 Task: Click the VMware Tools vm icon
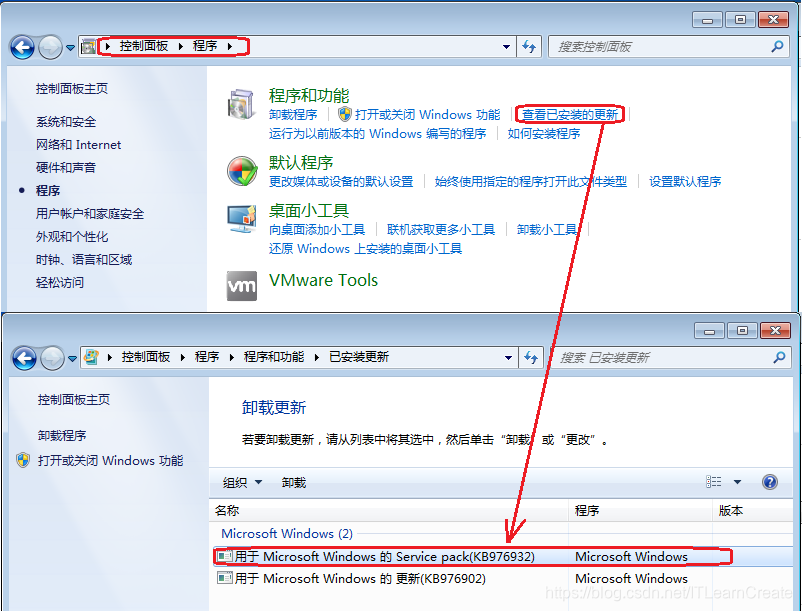click(242, 285)
